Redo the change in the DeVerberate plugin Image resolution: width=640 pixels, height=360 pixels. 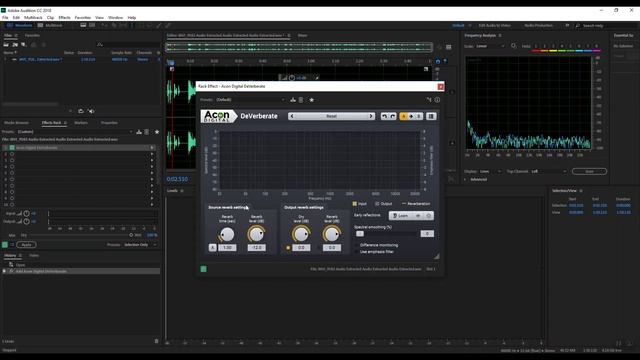coord(393,116)
